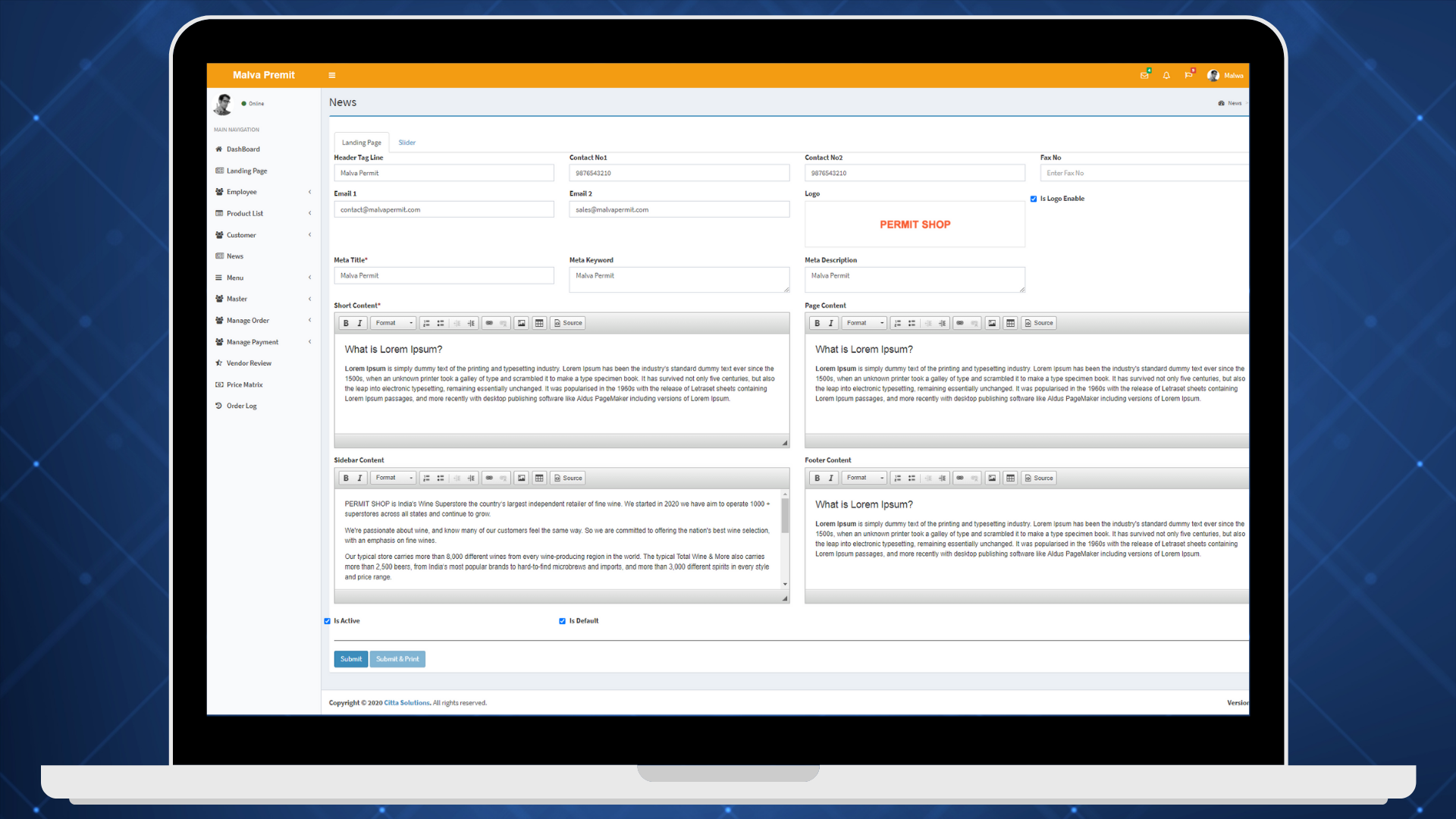Open Format dropdown in Short Content editor
The height and width of the screenshot is (819, 1456).
pyautogui.click(x=394, y=323)
